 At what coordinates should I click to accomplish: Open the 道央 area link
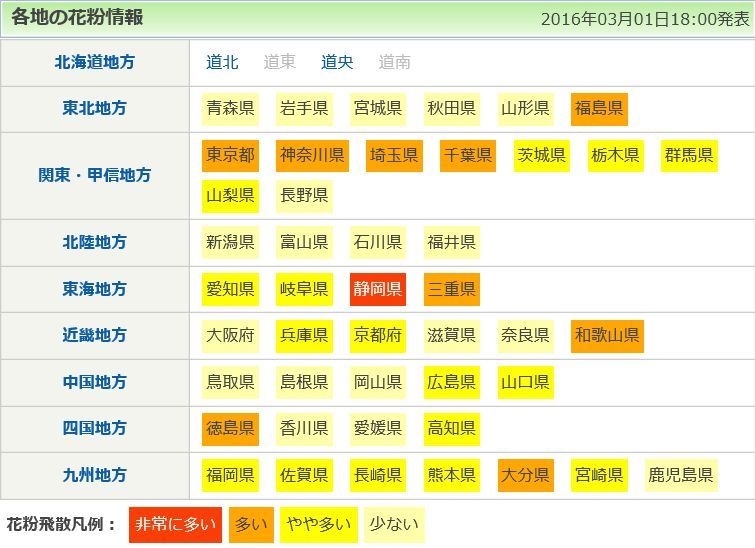337,62
